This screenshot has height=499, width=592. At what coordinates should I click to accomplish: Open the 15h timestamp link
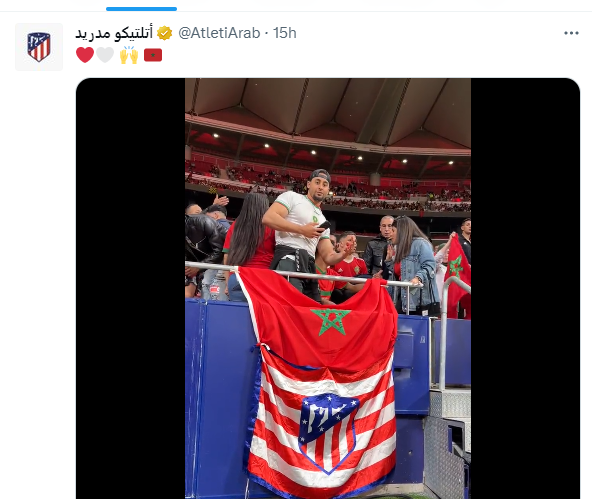(x=285, y=33)
